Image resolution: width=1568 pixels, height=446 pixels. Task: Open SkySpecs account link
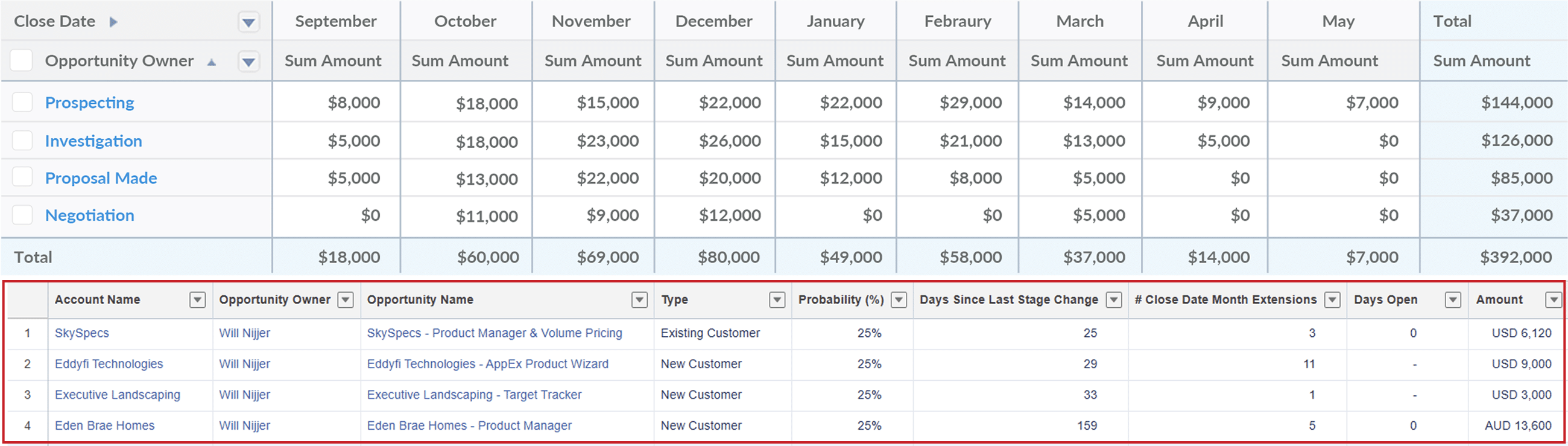click(x=81, y=333)
